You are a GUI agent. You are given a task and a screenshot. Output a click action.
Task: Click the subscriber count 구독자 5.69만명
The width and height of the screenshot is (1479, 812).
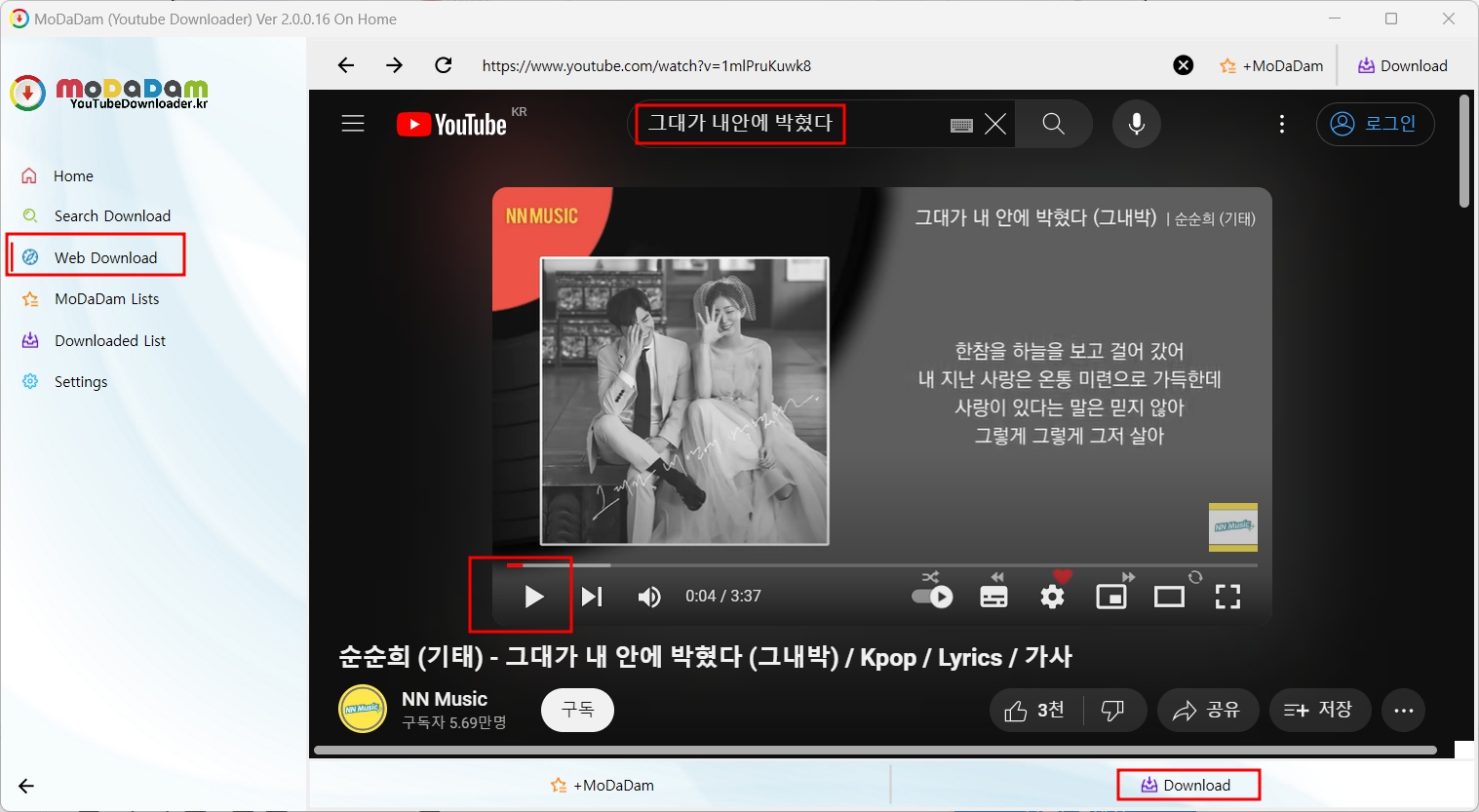coord(454,722)
